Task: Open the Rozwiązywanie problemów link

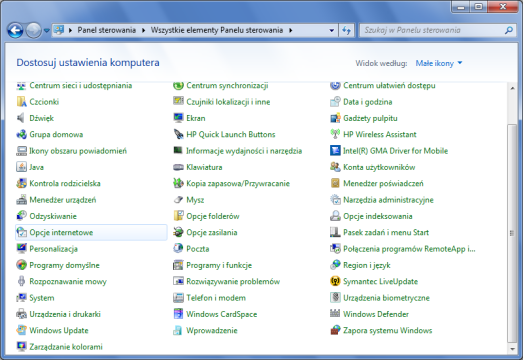Action: point(233,282)
